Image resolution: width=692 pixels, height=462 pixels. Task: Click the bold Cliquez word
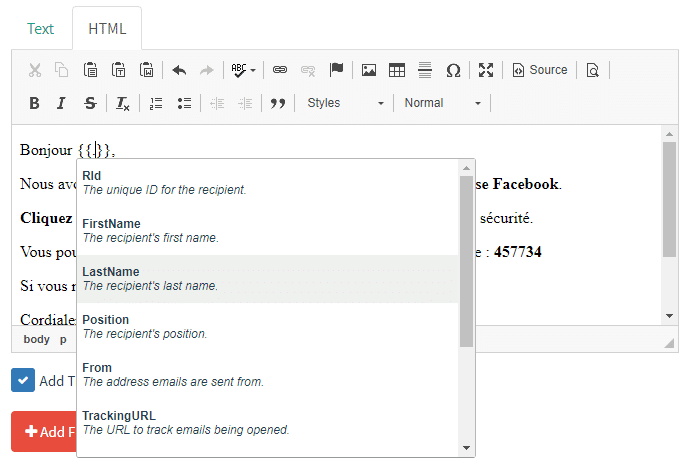[x=46, y=218]
